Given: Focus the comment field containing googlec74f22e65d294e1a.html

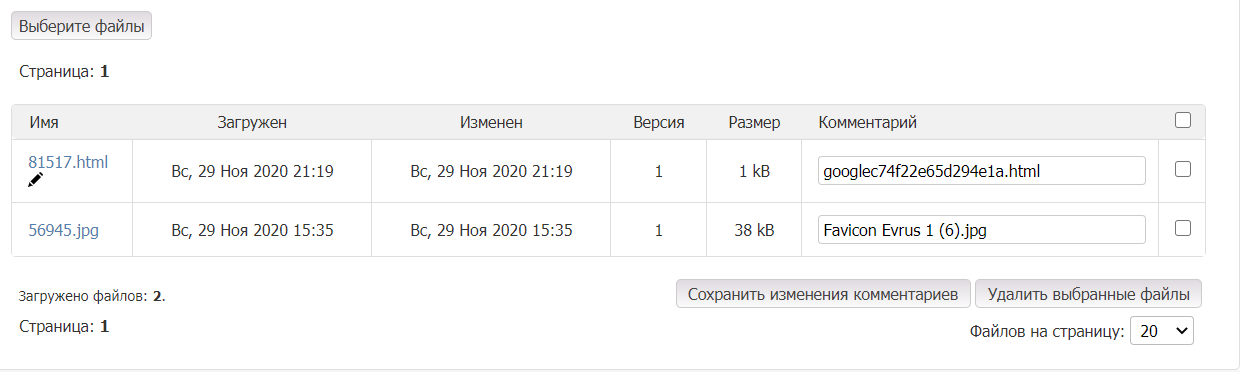Looking at the screenshot, I should pyautogui.click(x=981, y=171).
